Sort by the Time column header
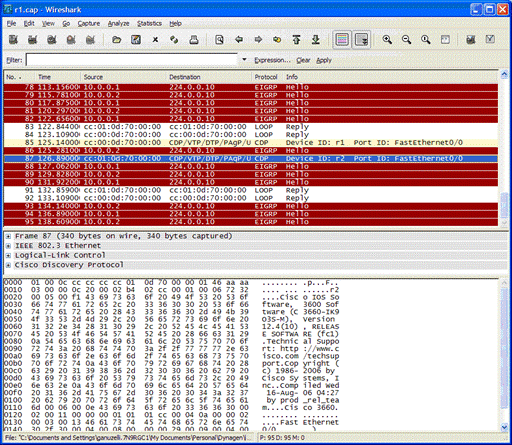The image size is (512, 445). (57, 77)
